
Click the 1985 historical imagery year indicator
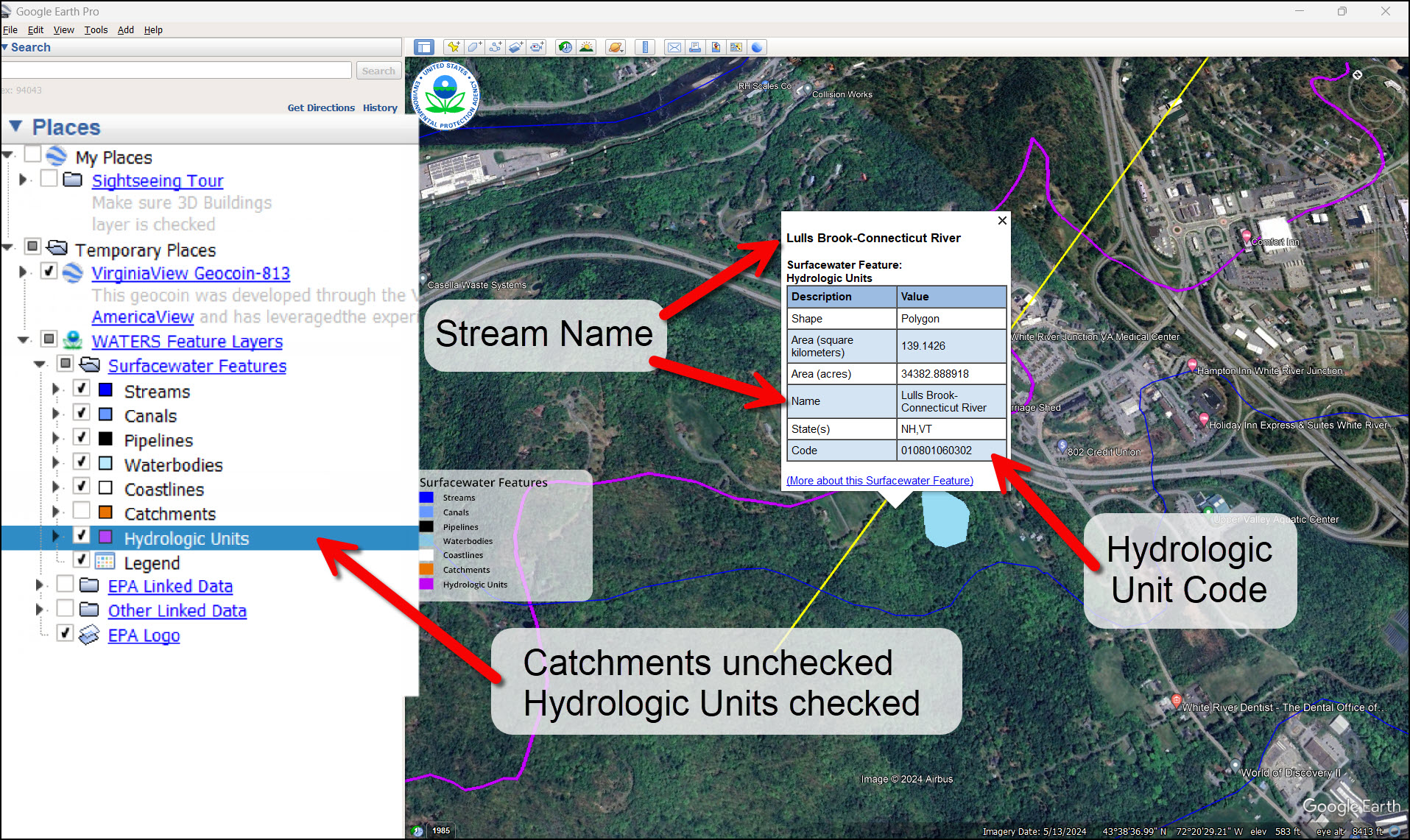tap(441, 830)
